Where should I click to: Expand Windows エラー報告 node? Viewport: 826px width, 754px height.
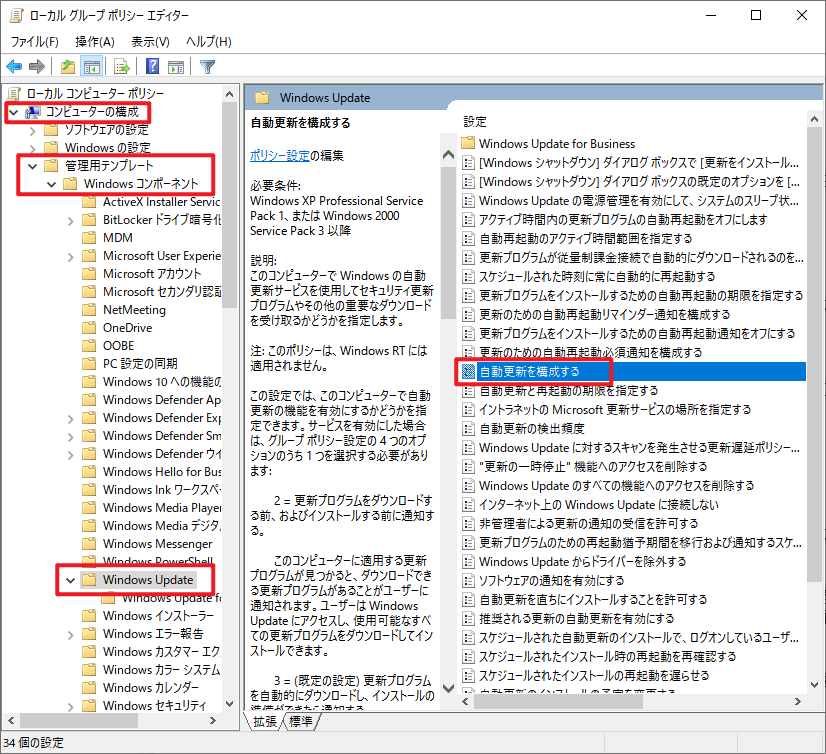(x=71, y=635)
